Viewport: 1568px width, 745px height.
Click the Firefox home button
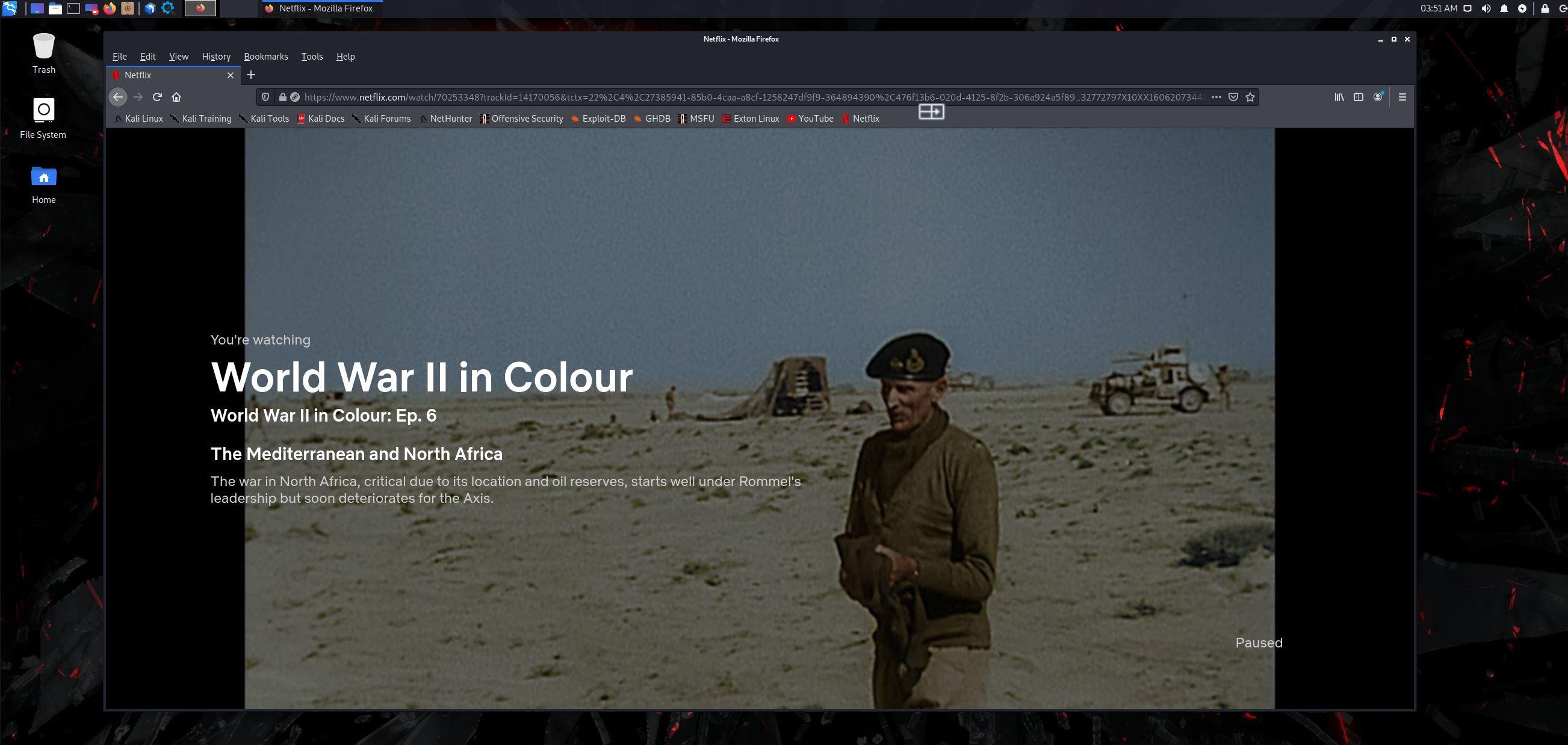click(176, 97)
